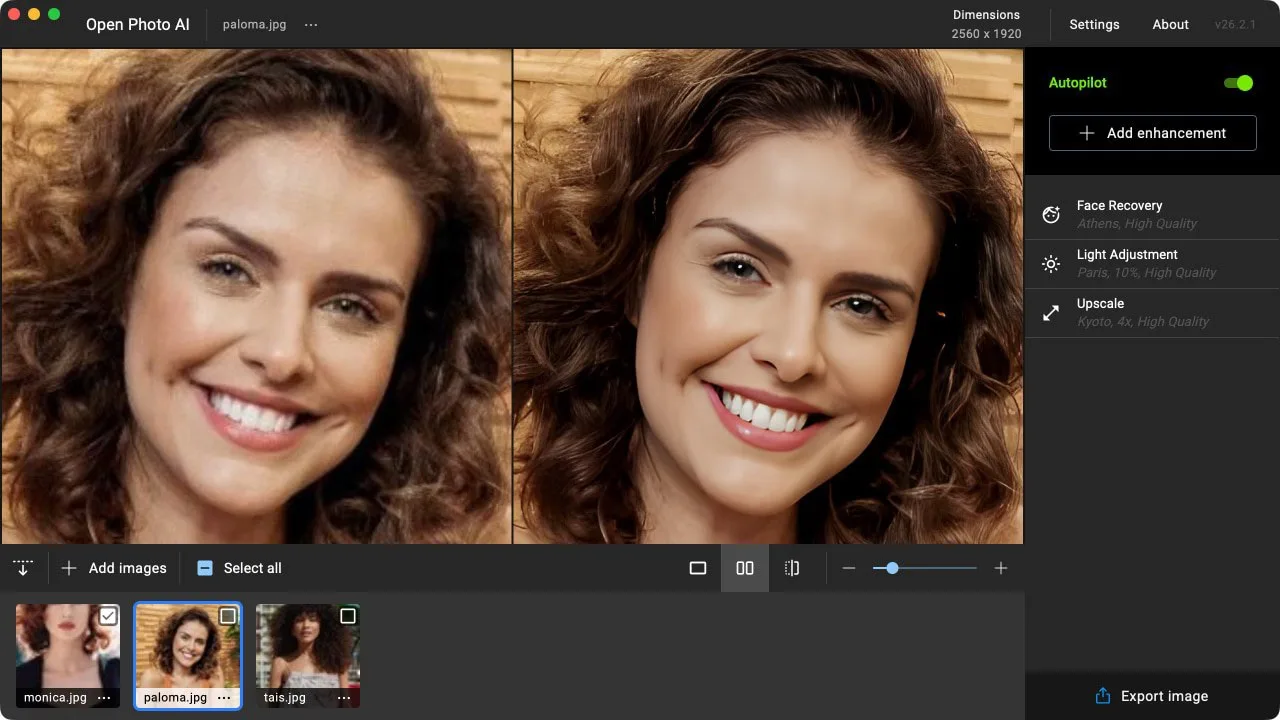Open the About page
The width and height of the screenshot is (1280, 720).
[x=1170, y=25]
